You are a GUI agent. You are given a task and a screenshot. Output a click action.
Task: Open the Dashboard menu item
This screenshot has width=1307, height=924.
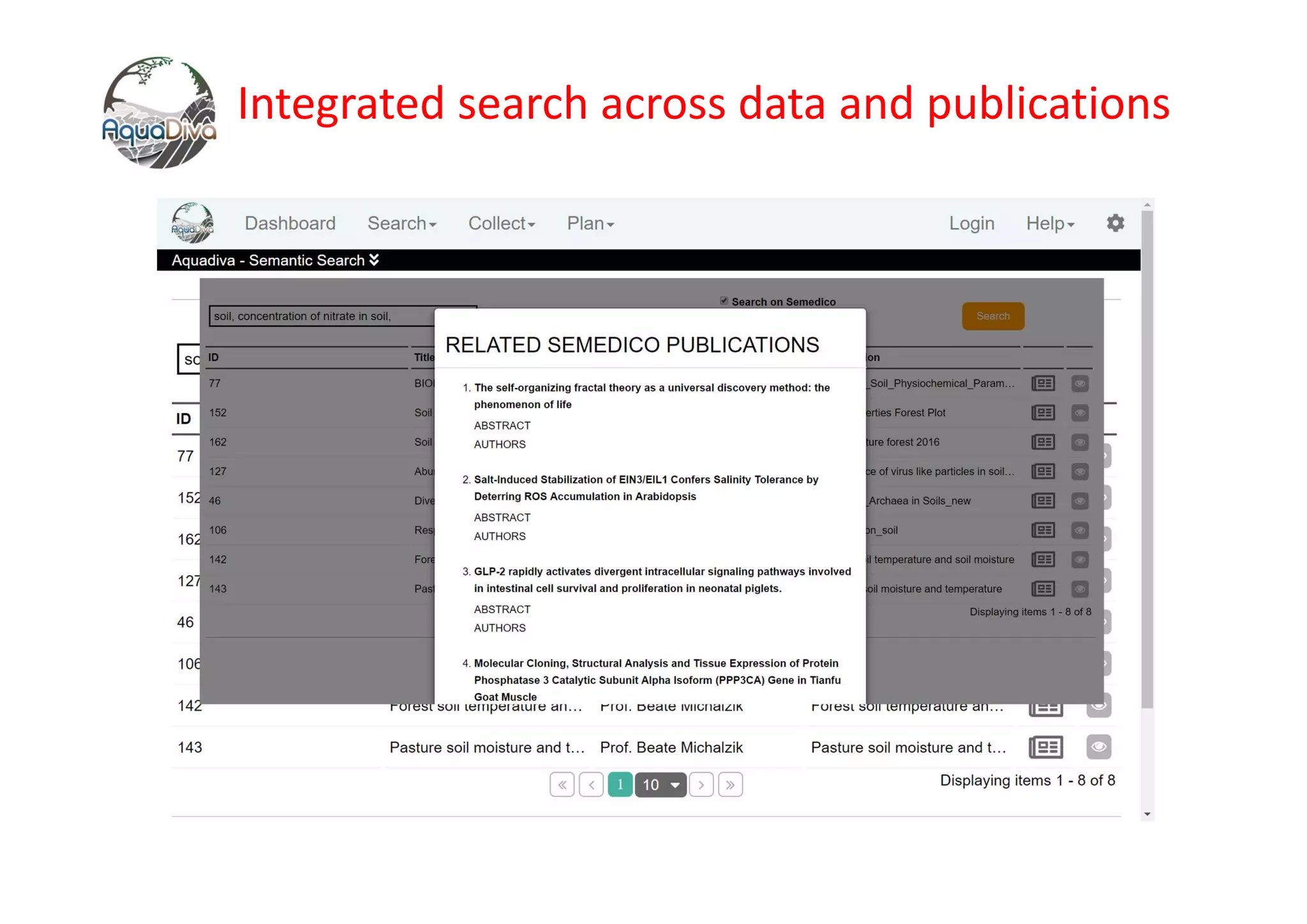(x=290, y=223)
